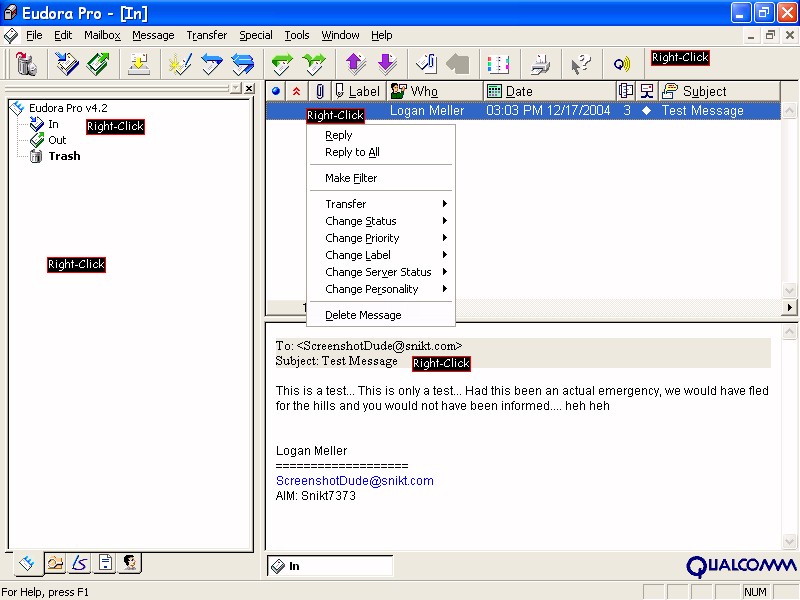Click the Forward message toolbar icon

282,64
